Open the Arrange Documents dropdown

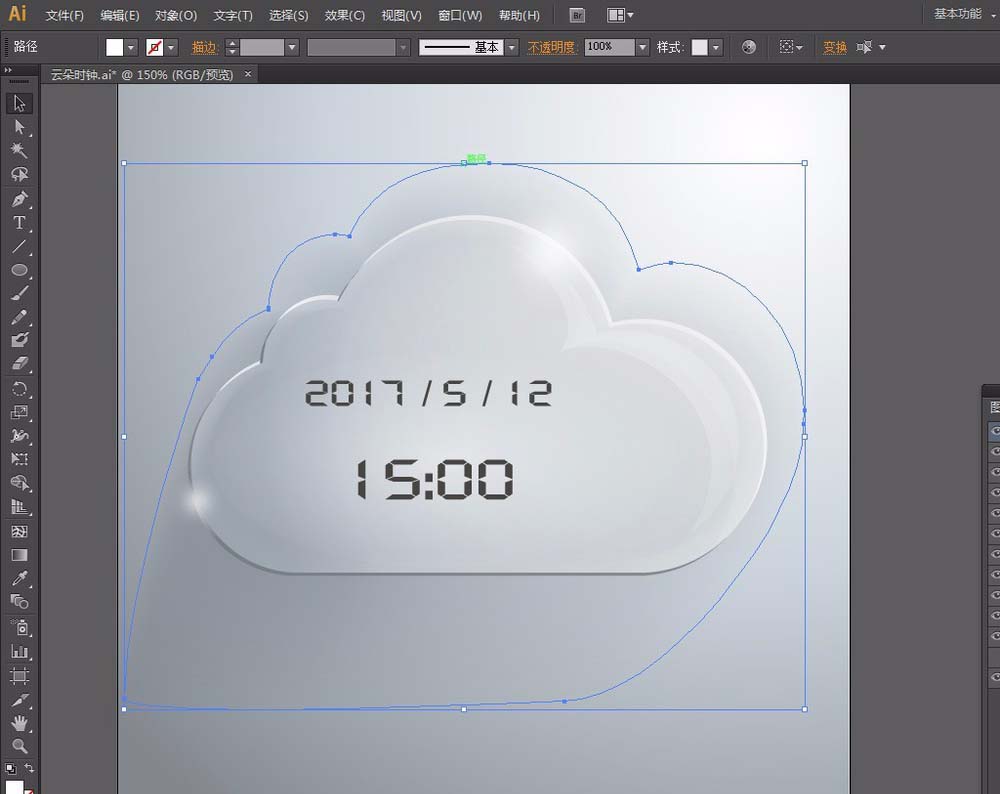[620, 15]
